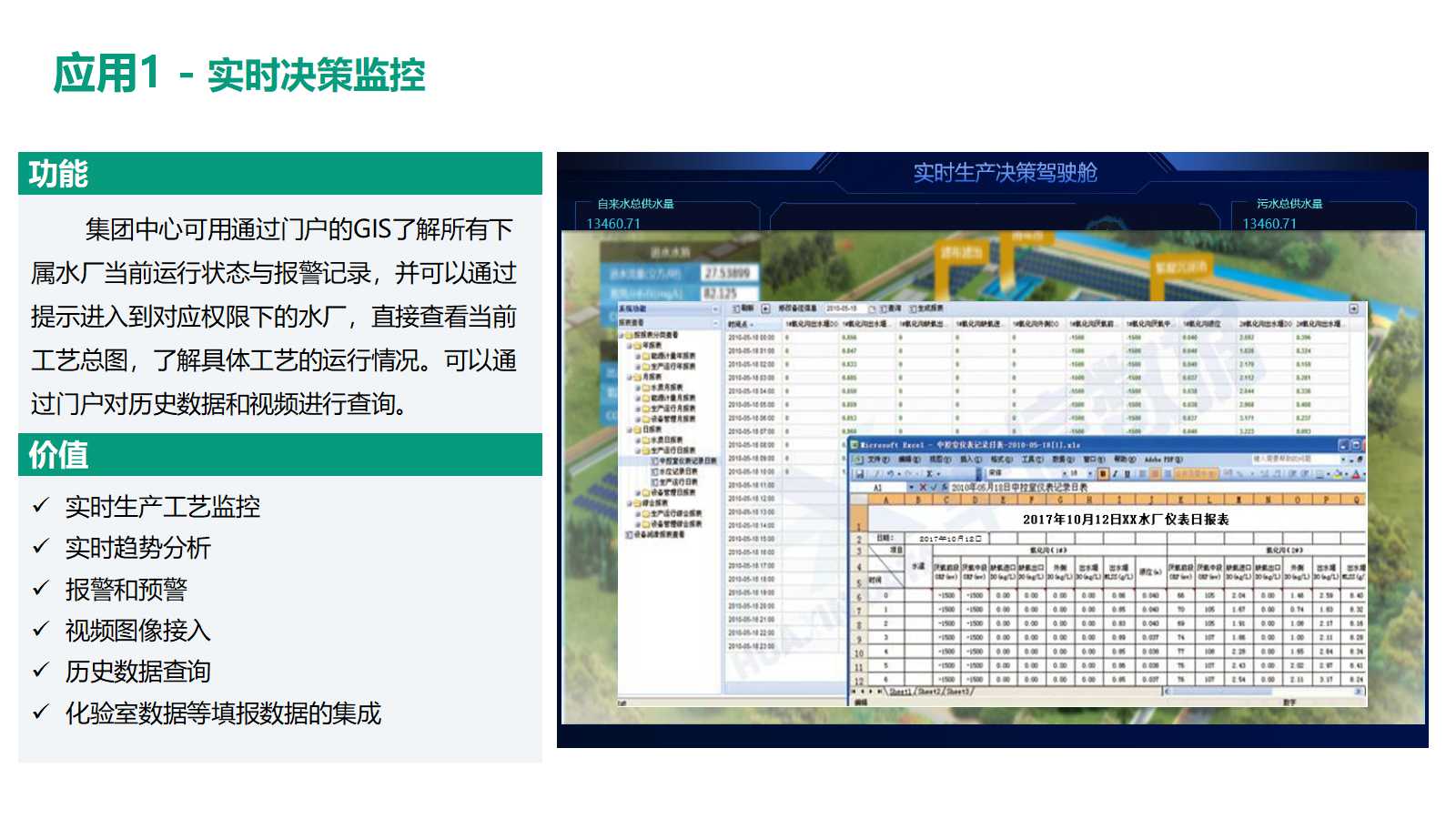
Task: Collapse the 日报表 tree node
Action: pyautogui.click(x=629, y=430)
